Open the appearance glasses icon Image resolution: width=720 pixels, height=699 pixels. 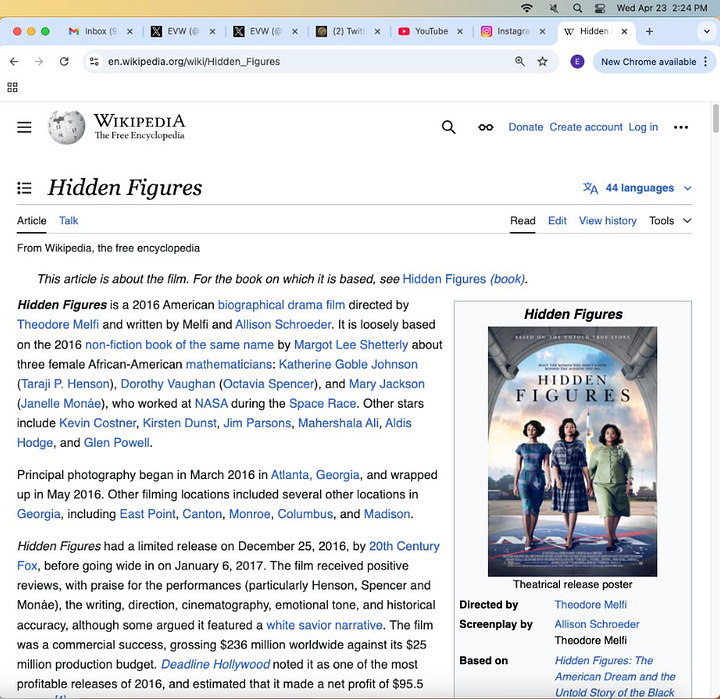coord(485,127)
